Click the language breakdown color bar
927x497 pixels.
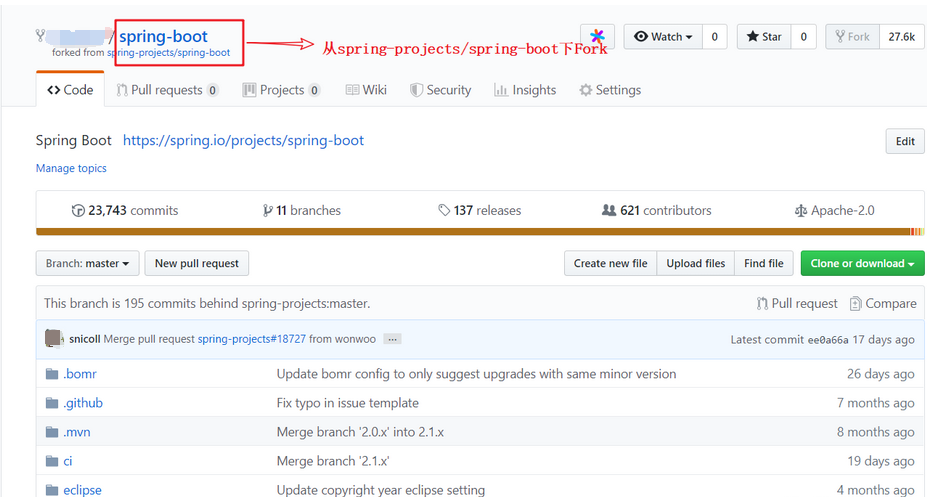[479, 232]
